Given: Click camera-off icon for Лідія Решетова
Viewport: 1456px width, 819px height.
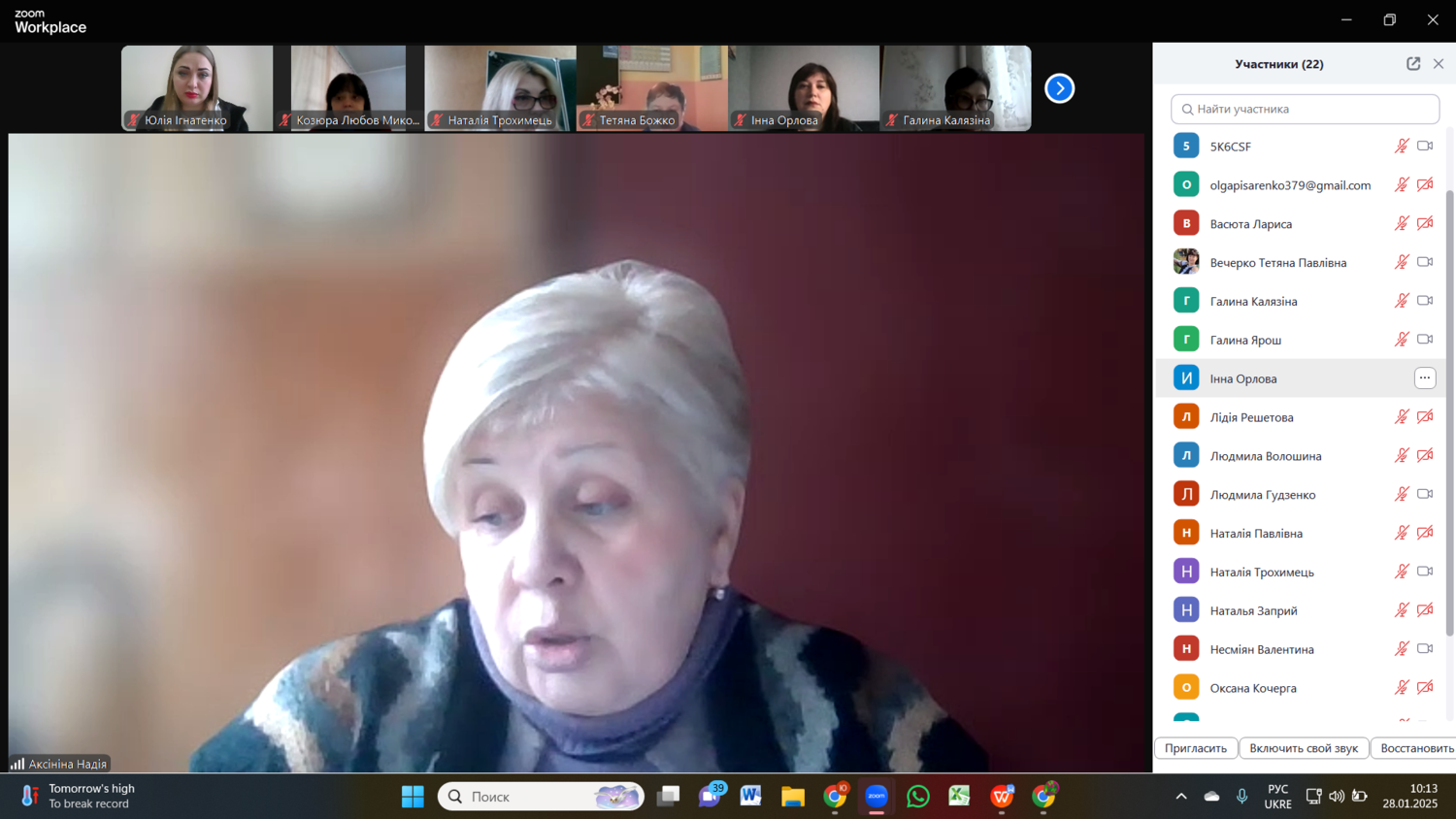Looking at the screenshot, I should 1425,417.
